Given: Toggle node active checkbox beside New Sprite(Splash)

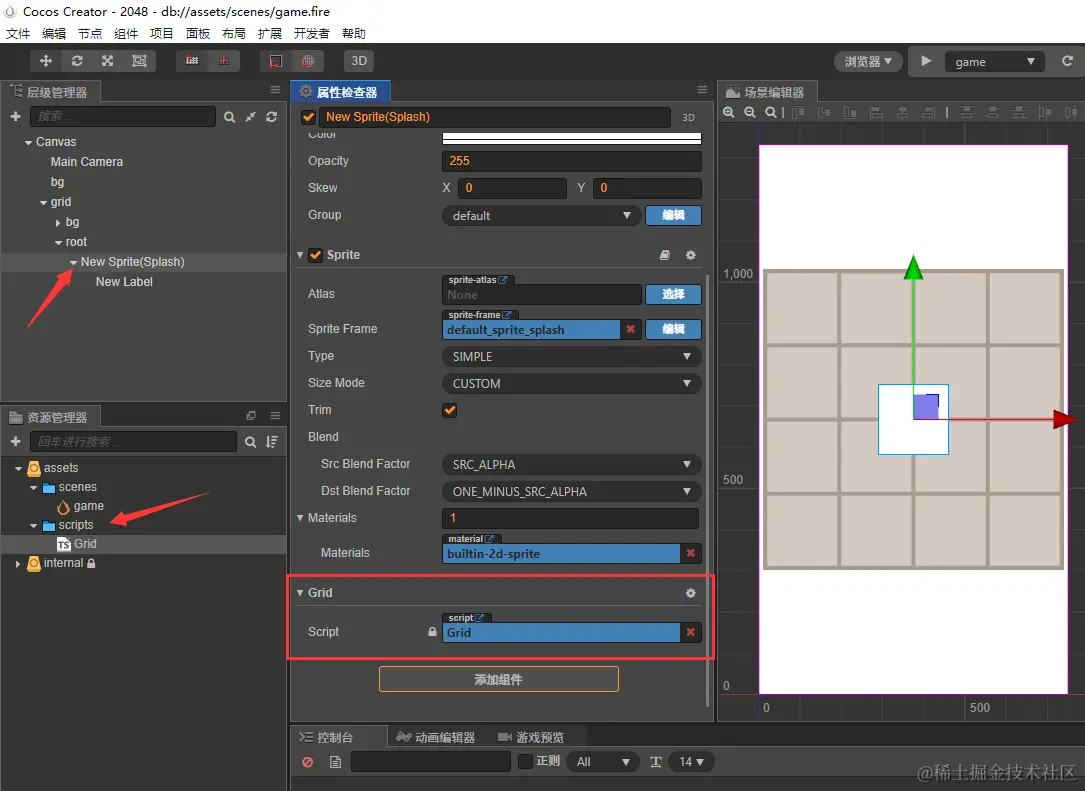Looking at the screenshot, I should pyautogui.click(x=309, y=117).
